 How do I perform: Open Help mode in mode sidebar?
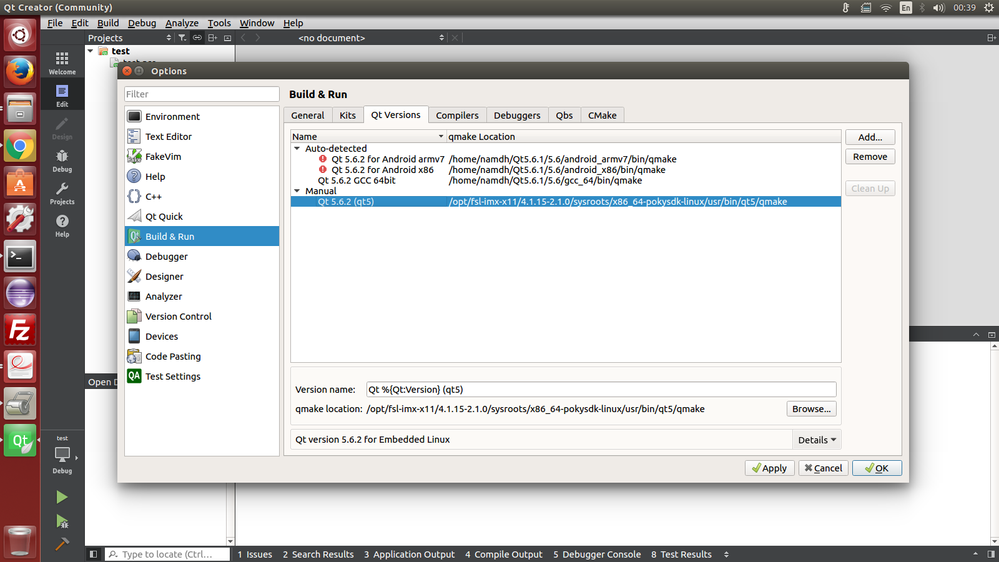[x=62, y=226]
